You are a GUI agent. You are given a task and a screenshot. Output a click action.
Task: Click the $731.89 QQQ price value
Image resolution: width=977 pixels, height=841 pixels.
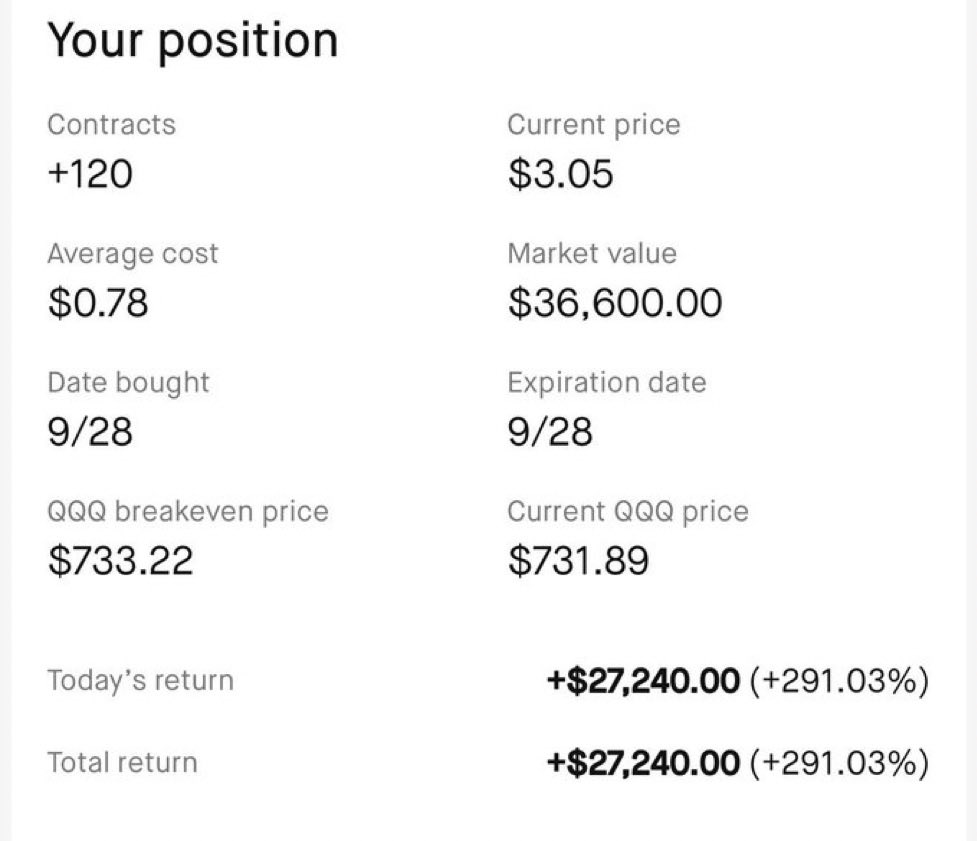coord(579,560)
